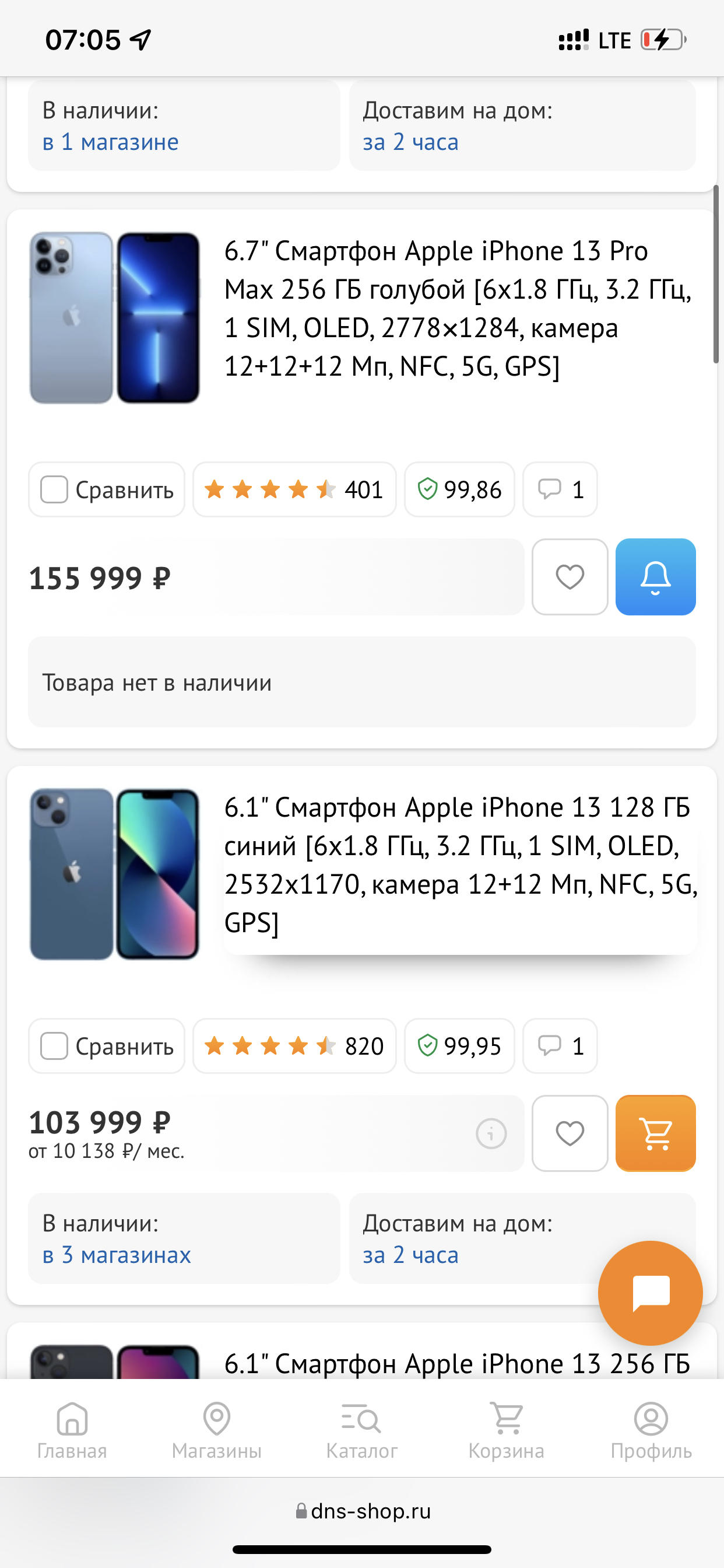724x1568 pixels.
Task: Favorite the iPhone 13 128 ГБ with heart
Action: tap(570, 1133)
